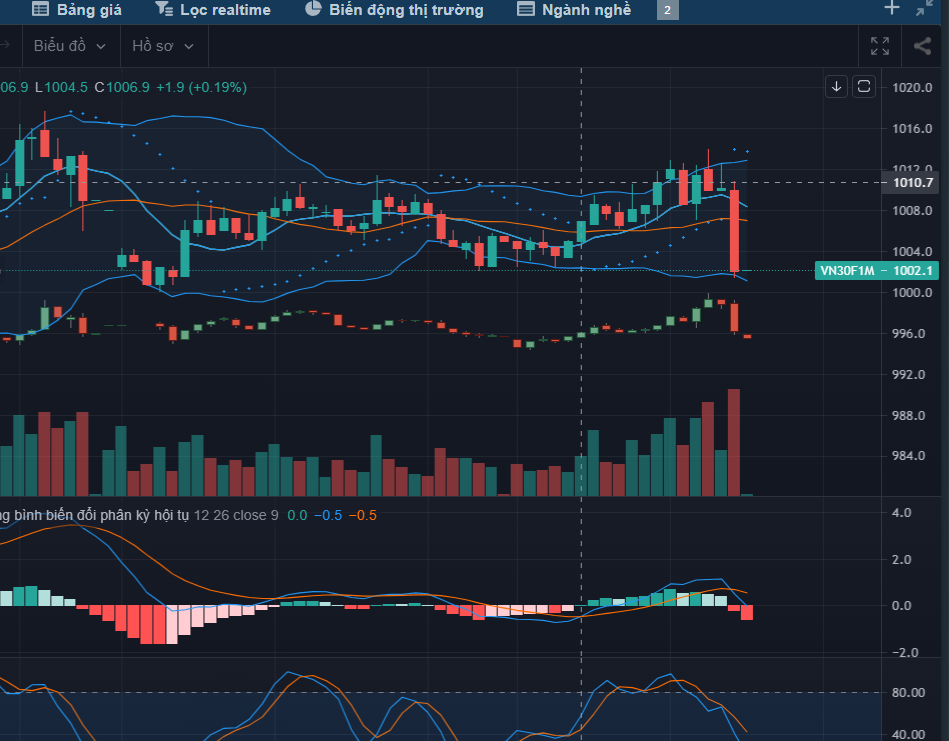Click the 1020.0 price axis label
This screenshot has width=949, height=741.
(912, 88)
